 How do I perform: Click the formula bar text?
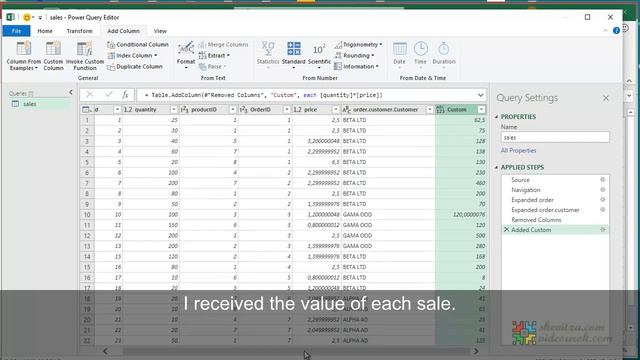pos(264,95)
